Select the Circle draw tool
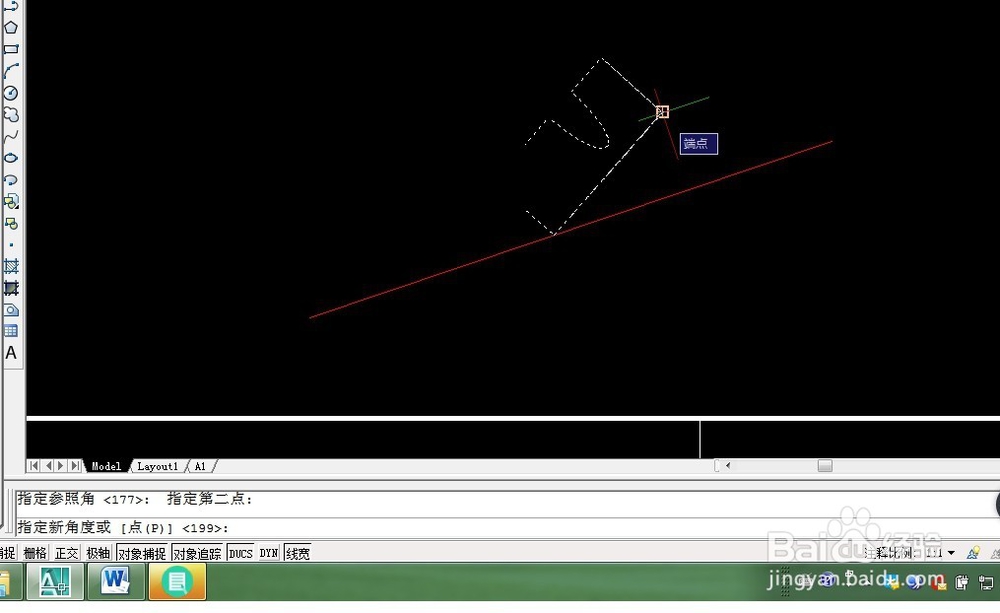Viewport: 1000px width, 613px height. click(11, 93)
